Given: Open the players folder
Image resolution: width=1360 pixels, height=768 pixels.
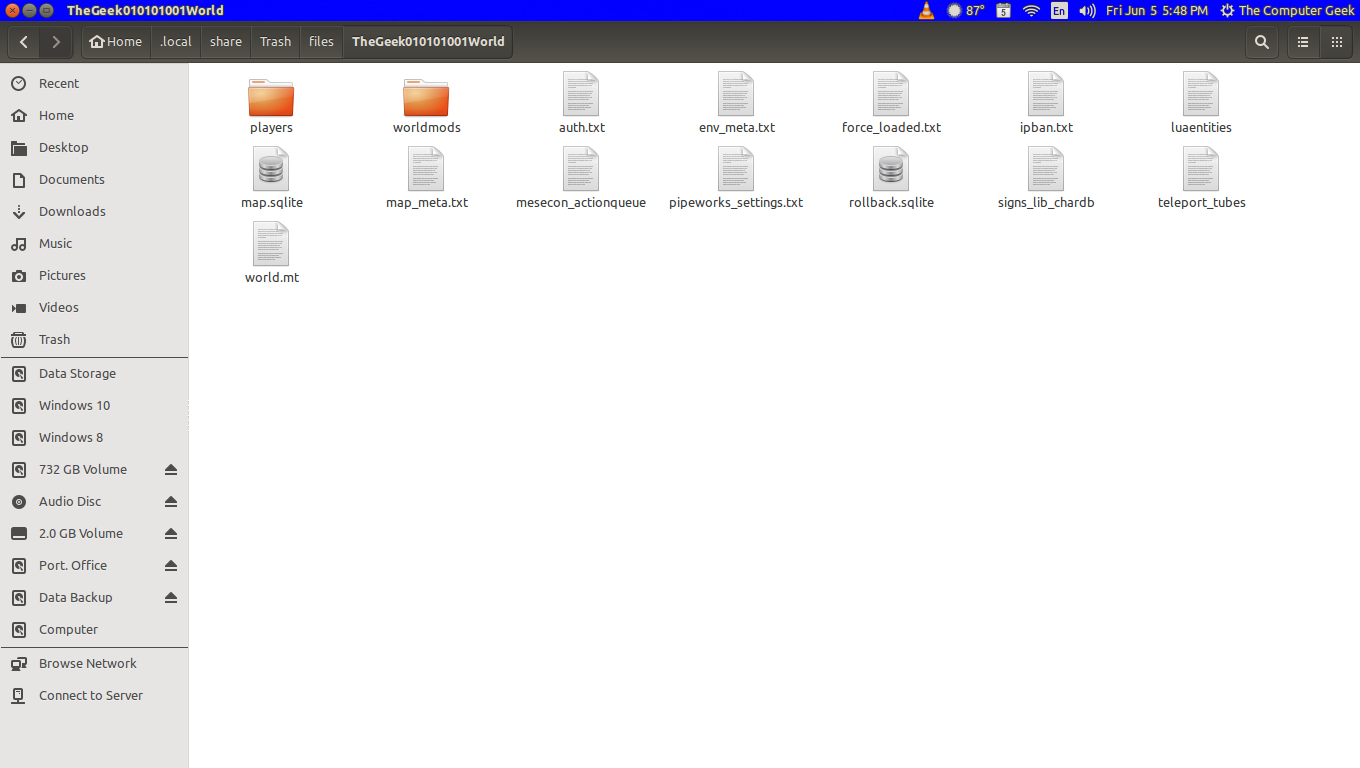Looking at the screenshot, I should click(271, 98).
